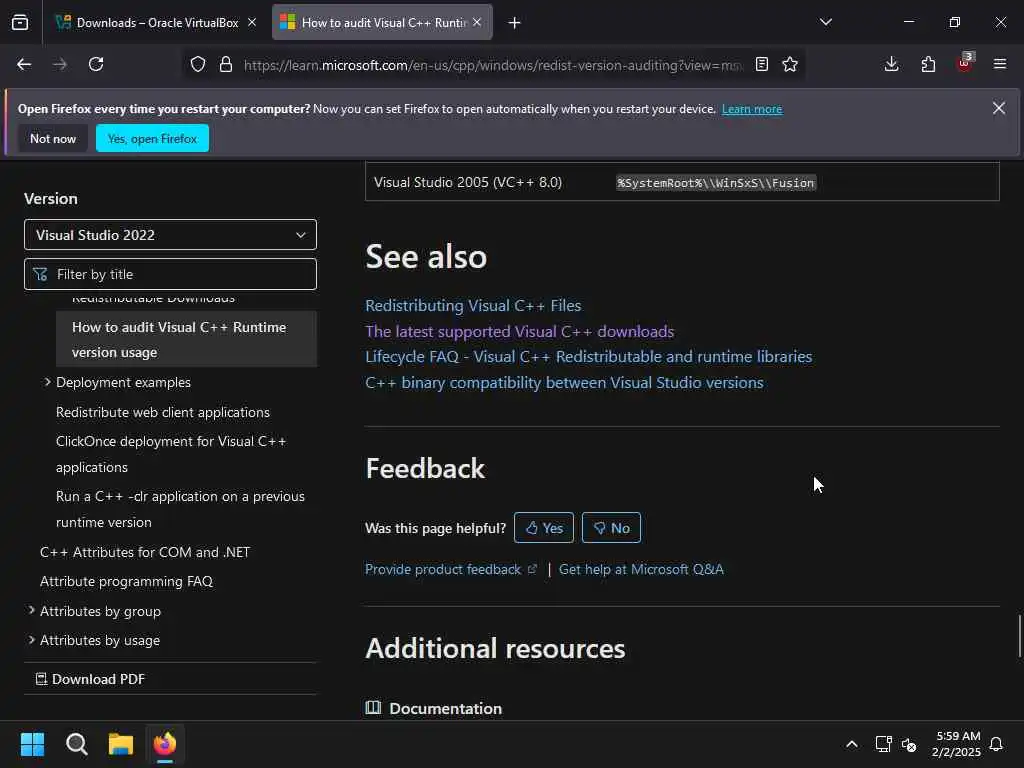The height and width of the screenshot is (768, 1024).
Task: Open Run a C++ -clr application article
Action: click(180, 509)
